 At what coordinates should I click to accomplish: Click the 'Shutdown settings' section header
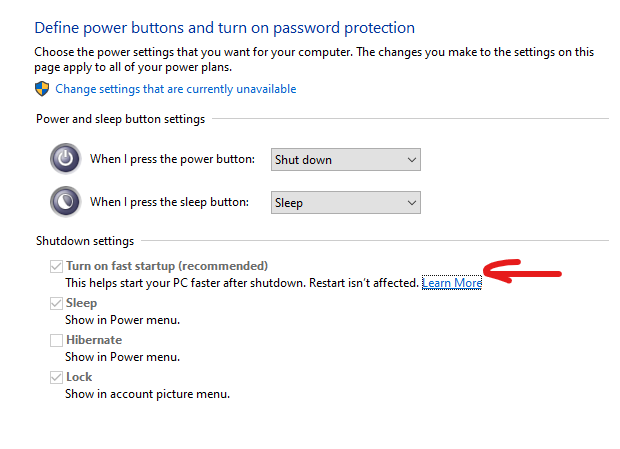85,241
